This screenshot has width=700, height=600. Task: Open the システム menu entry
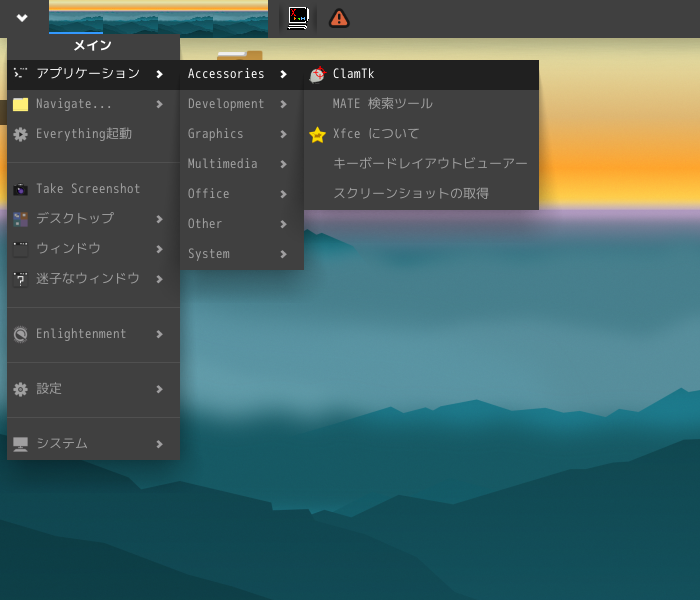pyautogui.click(x=93, y=444)
